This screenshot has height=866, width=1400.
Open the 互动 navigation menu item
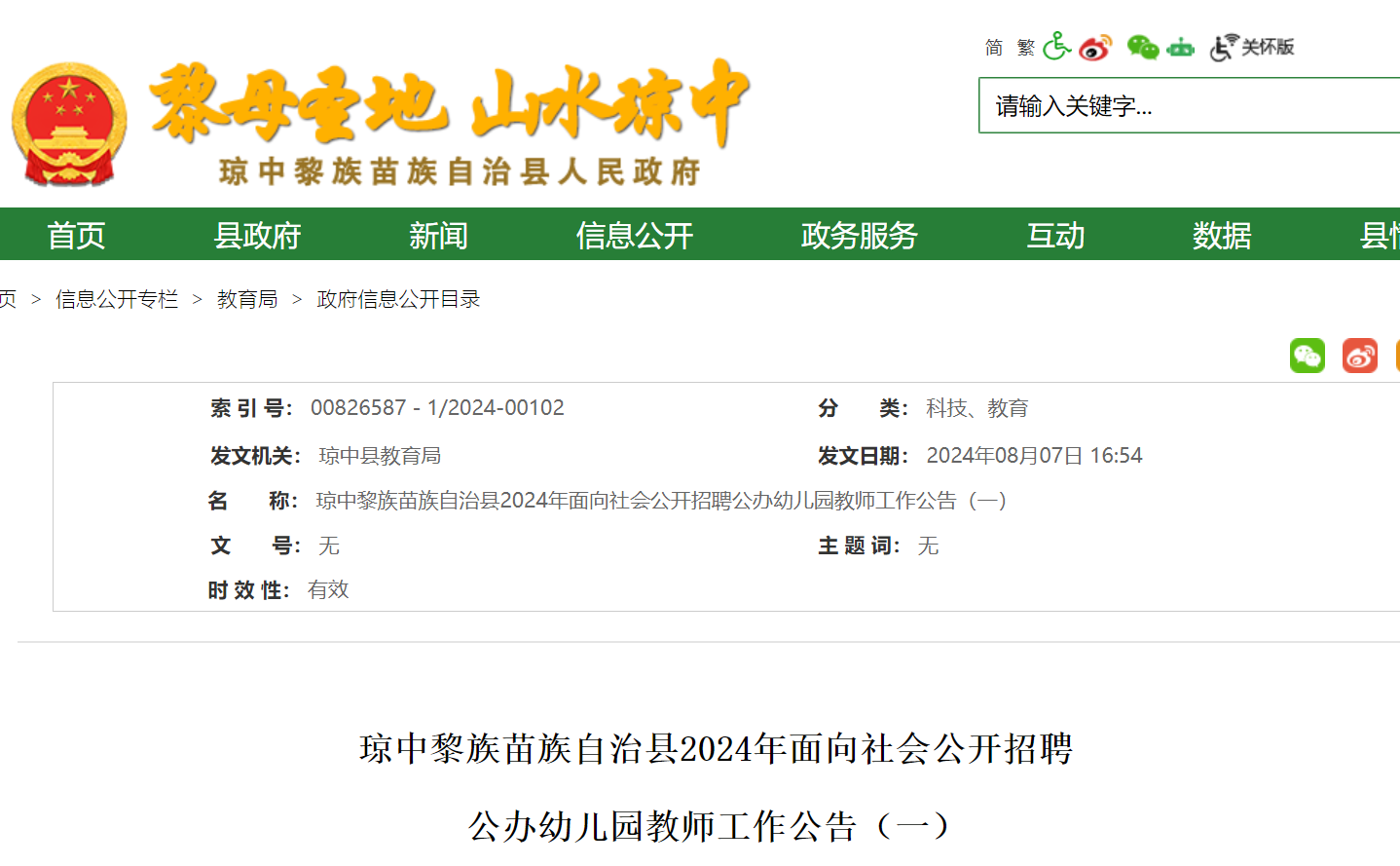[1055, 235]
